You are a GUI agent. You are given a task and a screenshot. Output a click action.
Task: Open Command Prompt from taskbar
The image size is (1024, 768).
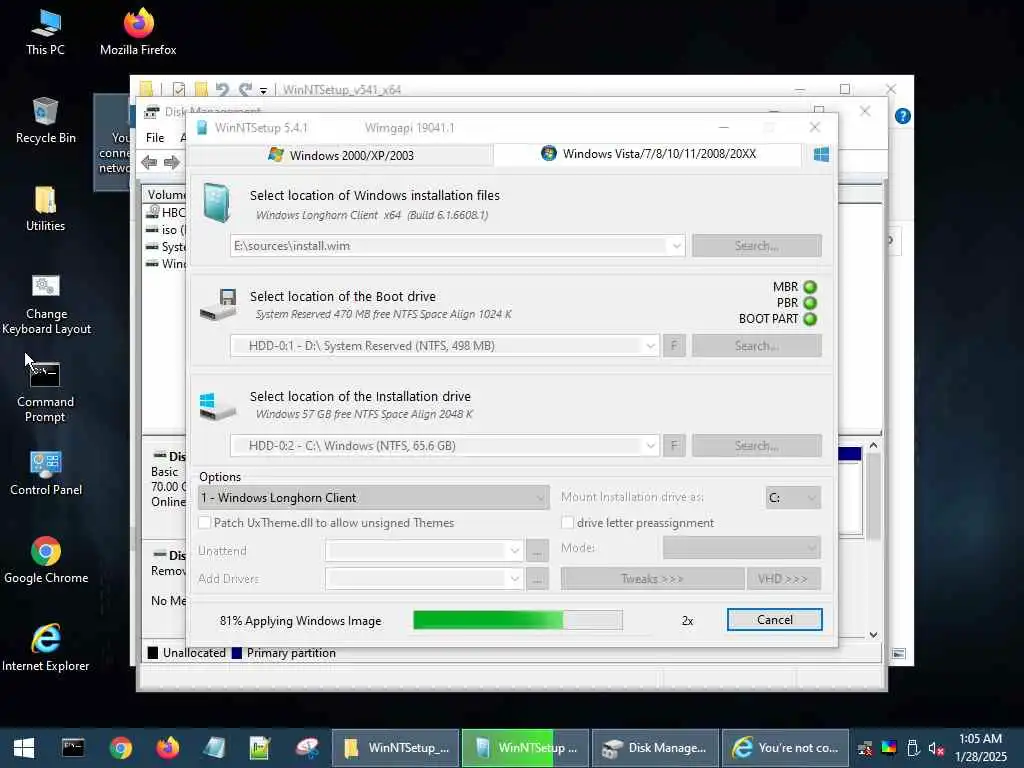pos(72,748)
